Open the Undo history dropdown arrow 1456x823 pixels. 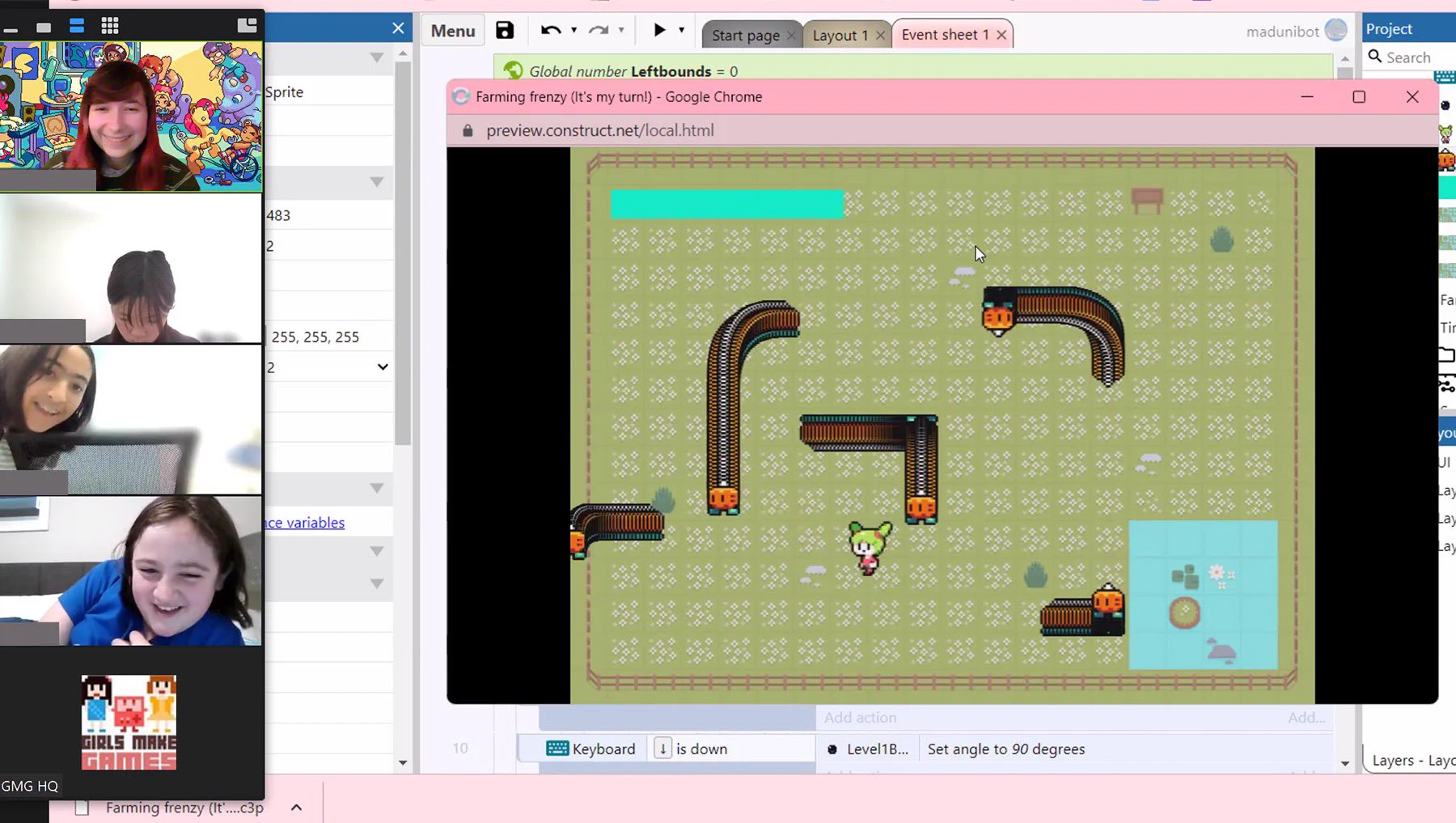[574, 31]
